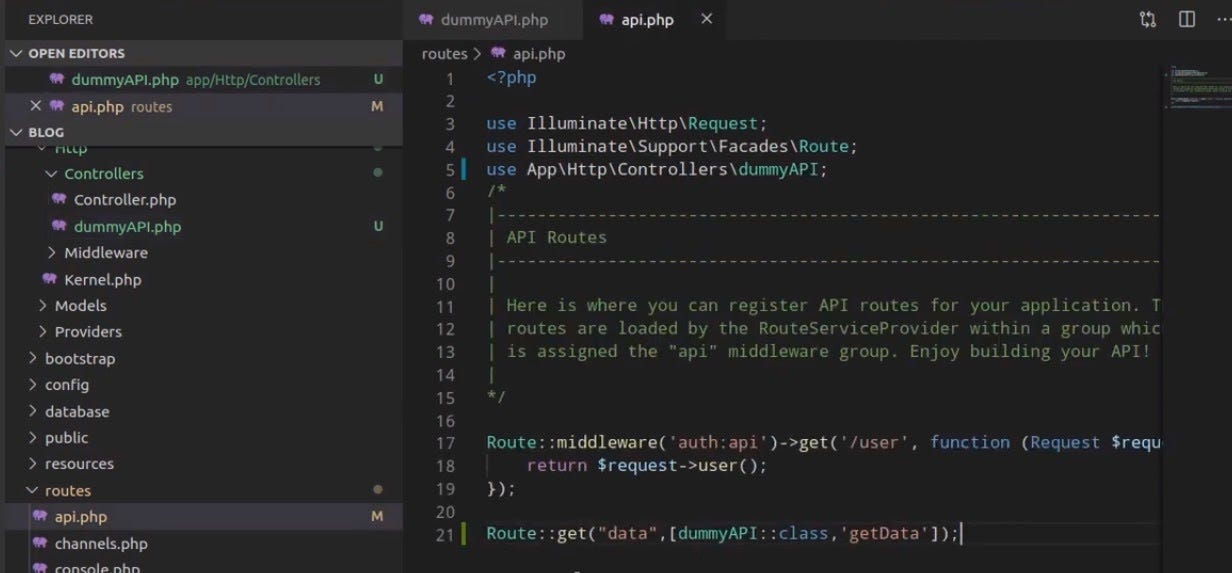
Task: Expand the public folder
Action: click(x=201, y=438)
